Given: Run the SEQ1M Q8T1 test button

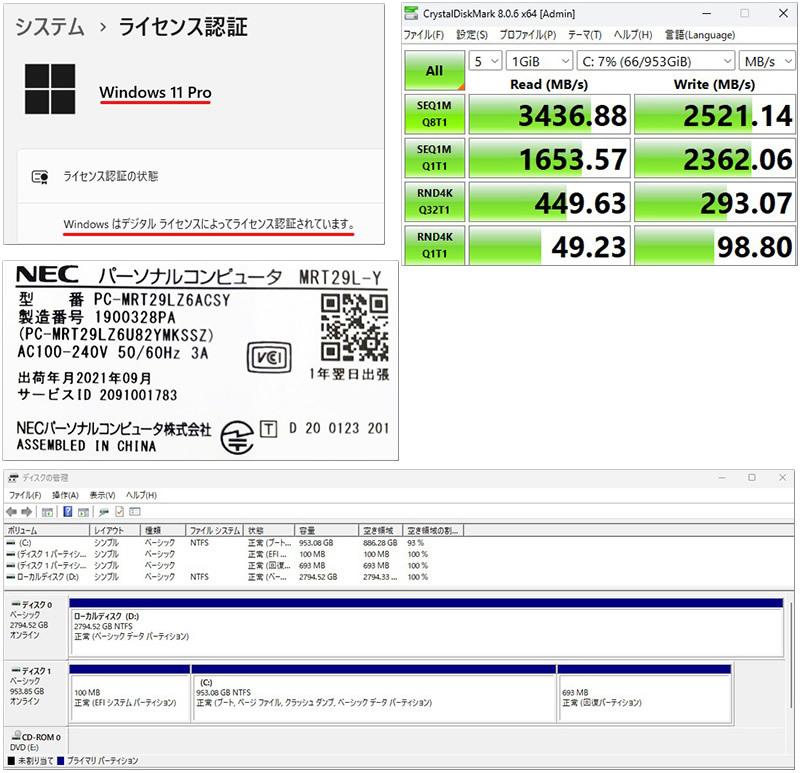Looking at the screenshot, I should tap(435, 114).
